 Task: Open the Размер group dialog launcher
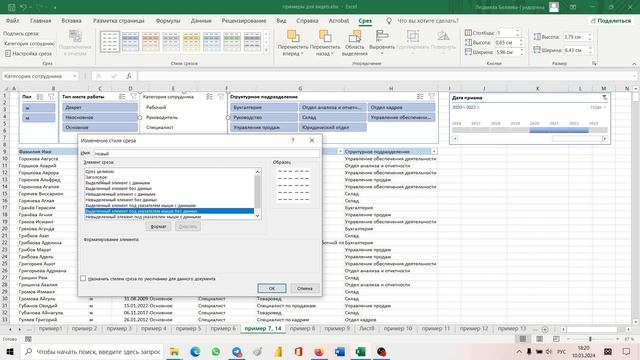click(594, 64)
